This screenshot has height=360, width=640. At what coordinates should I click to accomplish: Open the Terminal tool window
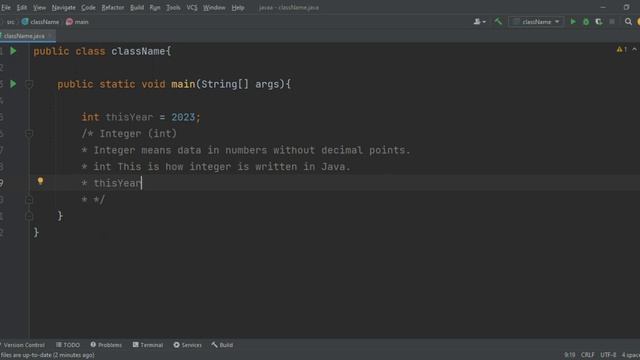tap(148, 345)
